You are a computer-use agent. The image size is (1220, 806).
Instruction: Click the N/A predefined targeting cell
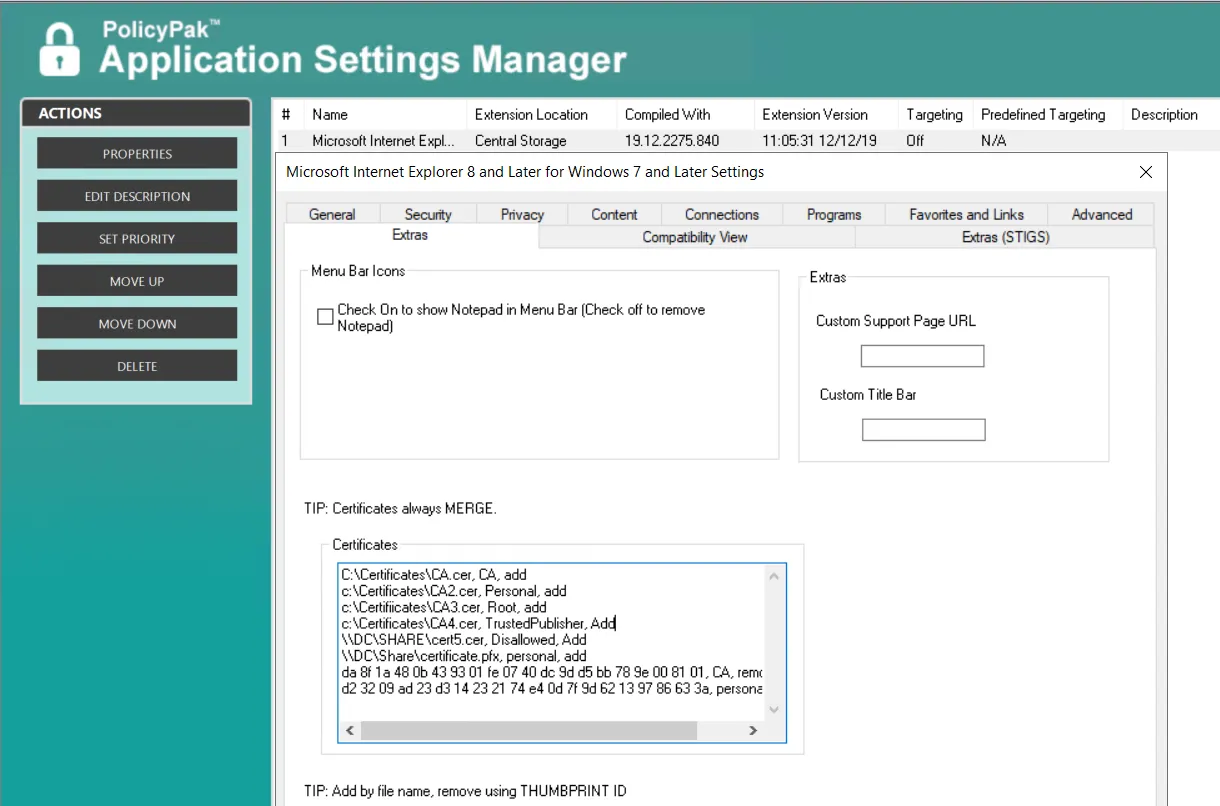(x=993, y=141)
